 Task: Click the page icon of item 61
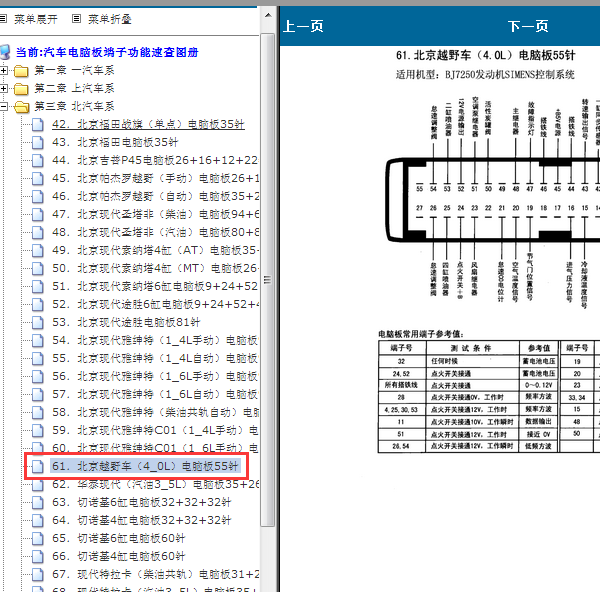coord(38,466)
